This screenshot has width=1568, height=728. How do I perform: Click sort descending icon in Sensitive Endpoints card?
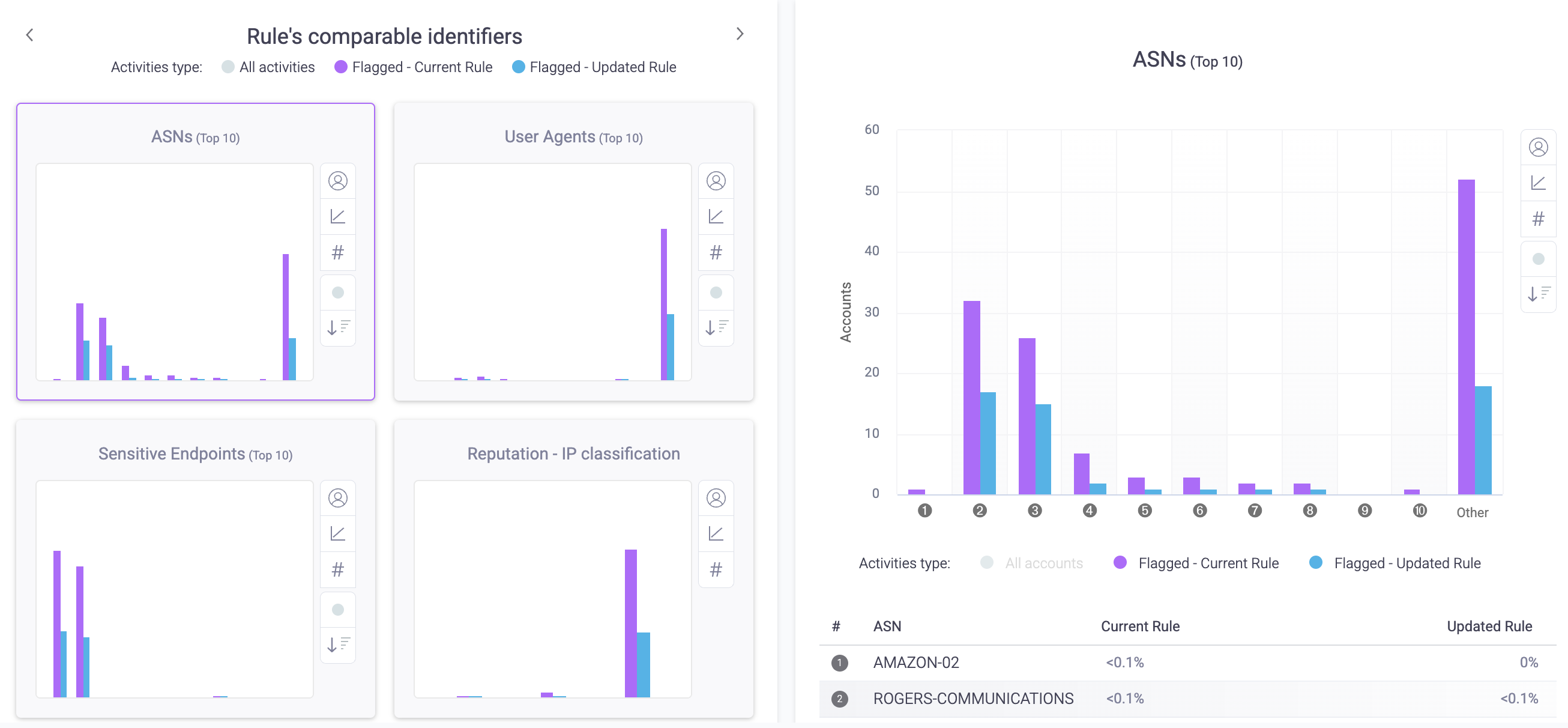click(338, 645)
